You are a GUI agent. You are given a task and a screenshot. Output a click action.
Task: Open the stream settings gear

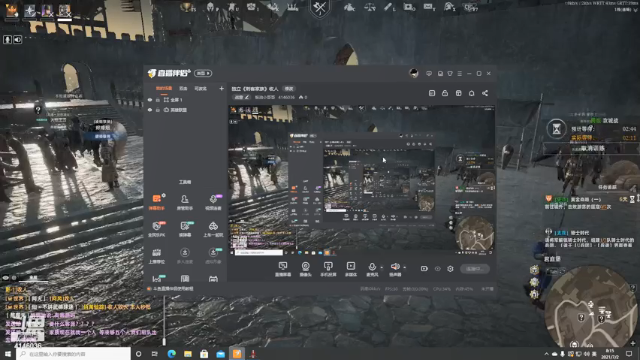point(450,269)
